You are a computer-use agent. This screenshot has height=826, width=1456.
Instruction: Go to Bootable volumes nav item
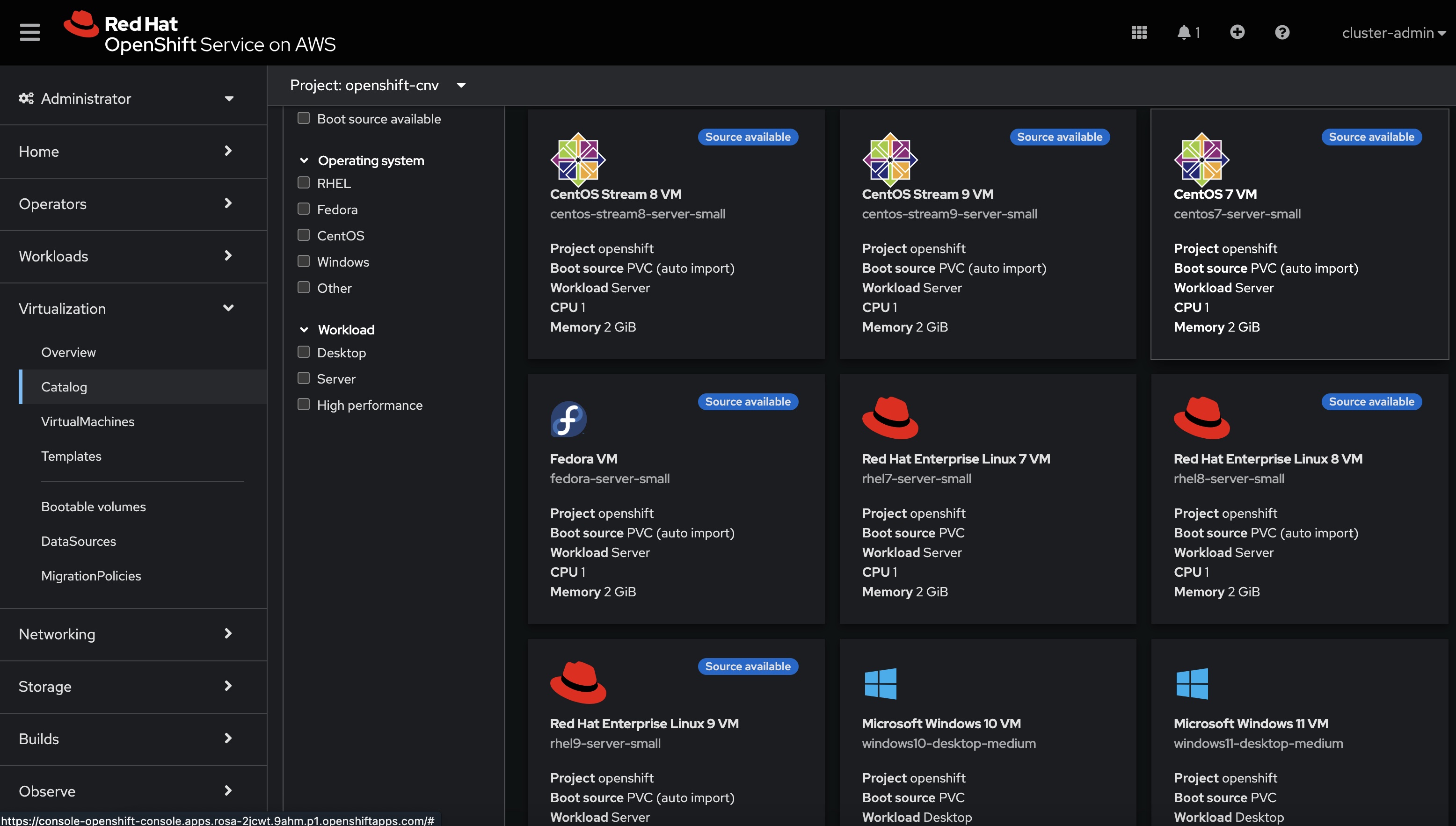[94, 507]
